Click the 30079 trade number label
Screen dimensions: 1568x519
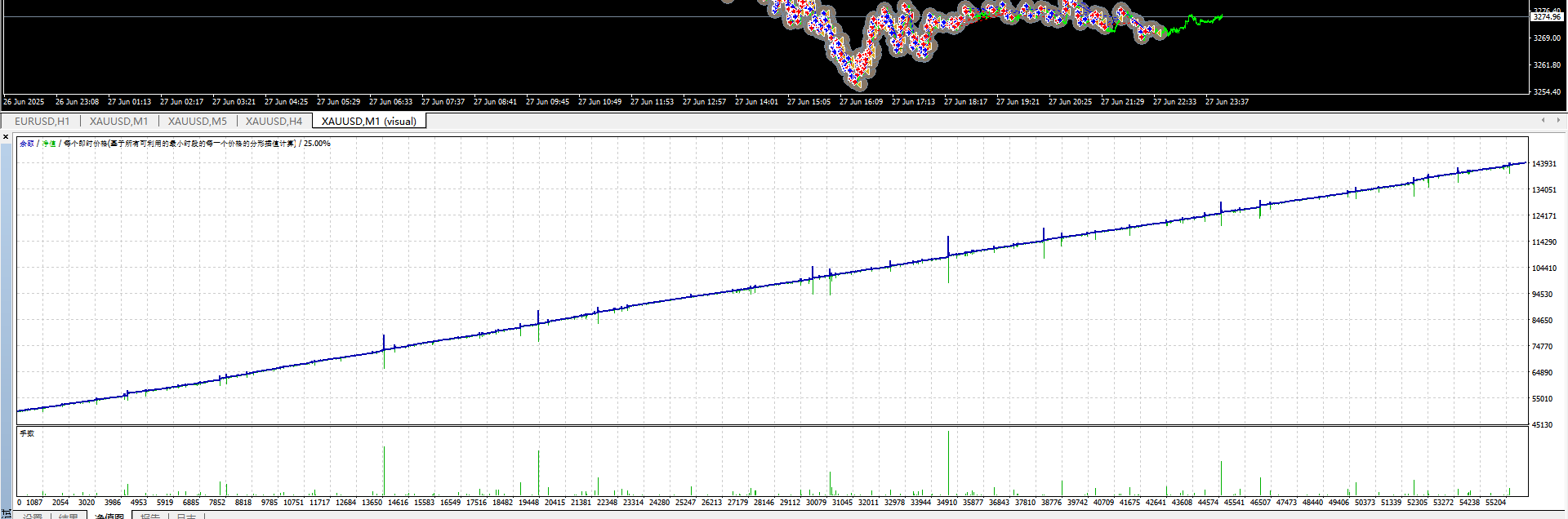click(816, 503)
